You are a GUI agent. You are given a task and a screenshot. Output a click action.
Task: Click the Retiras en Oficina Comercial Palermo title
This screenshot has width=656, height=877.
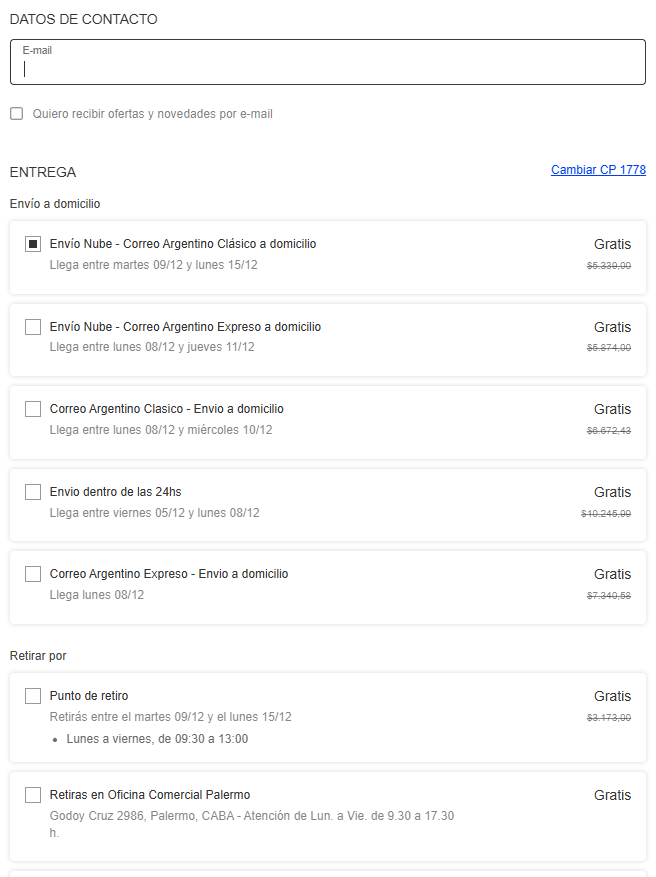[150, 795]
